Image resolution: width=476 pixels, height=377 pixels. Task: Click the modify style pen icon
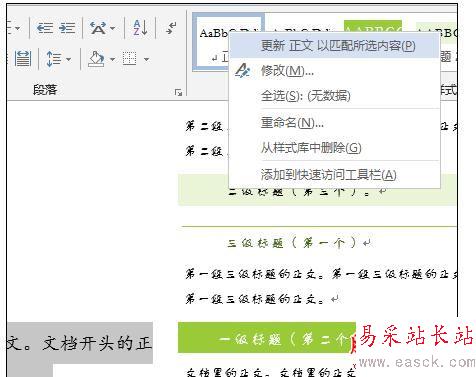(243, 71)
